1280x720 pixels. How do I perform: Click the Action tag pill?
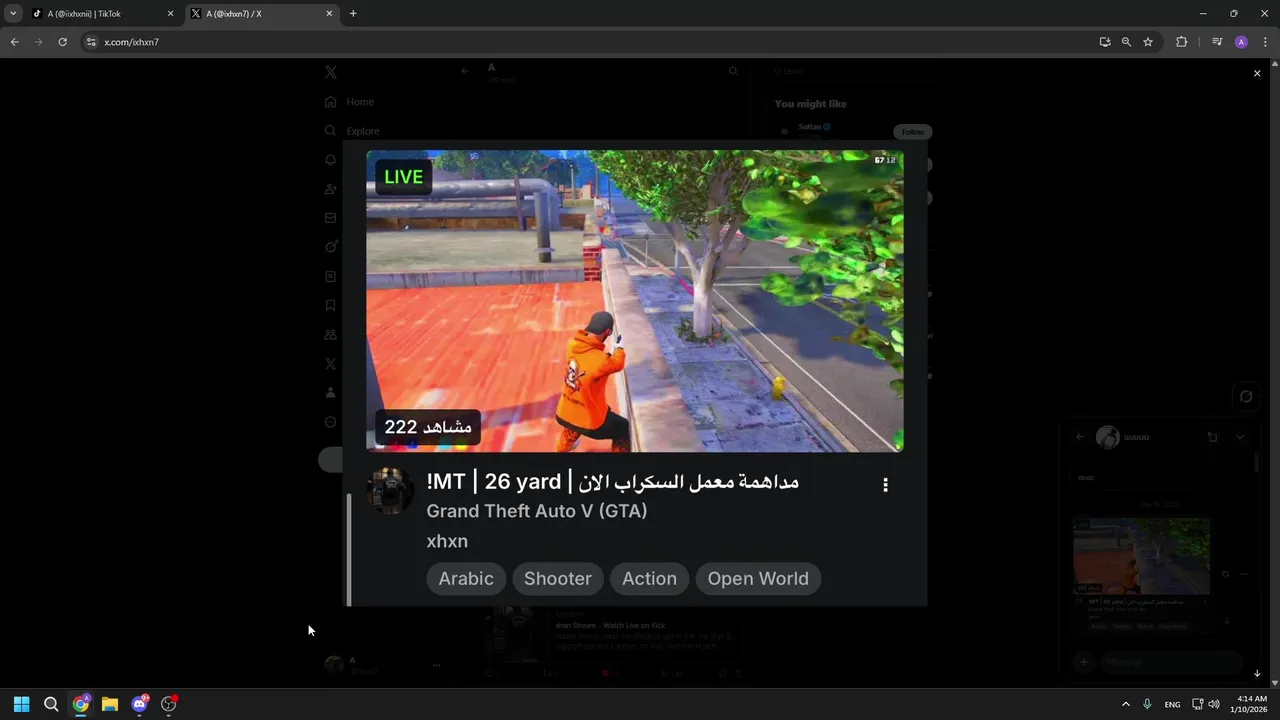pos(649,579)
